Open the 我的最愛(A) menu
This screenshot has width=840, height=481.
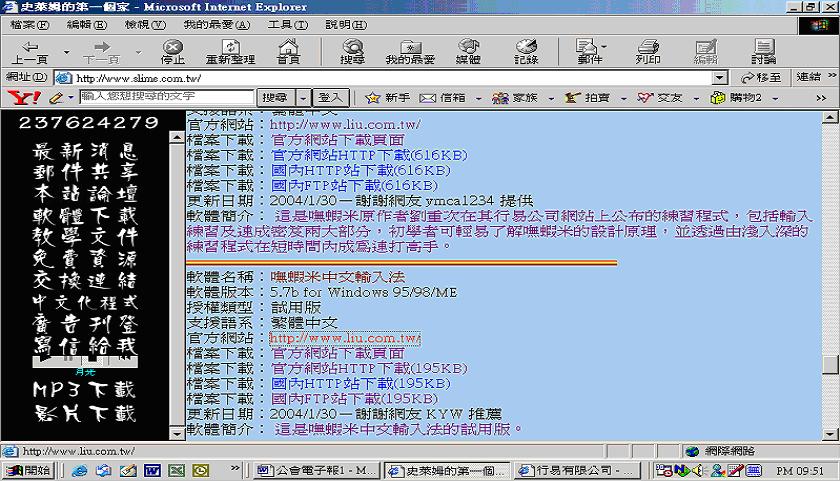216,25
